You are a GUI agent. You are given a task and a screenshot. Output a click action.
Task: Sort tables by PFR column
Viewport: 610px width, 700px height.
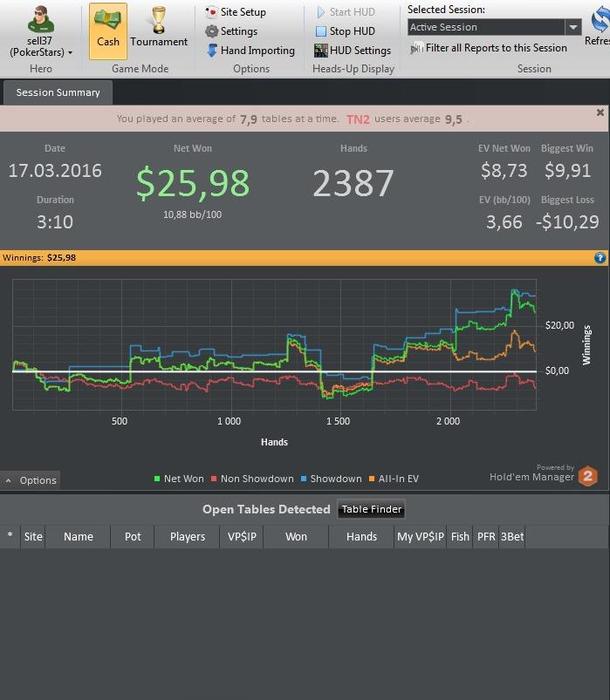click(486, 537)
